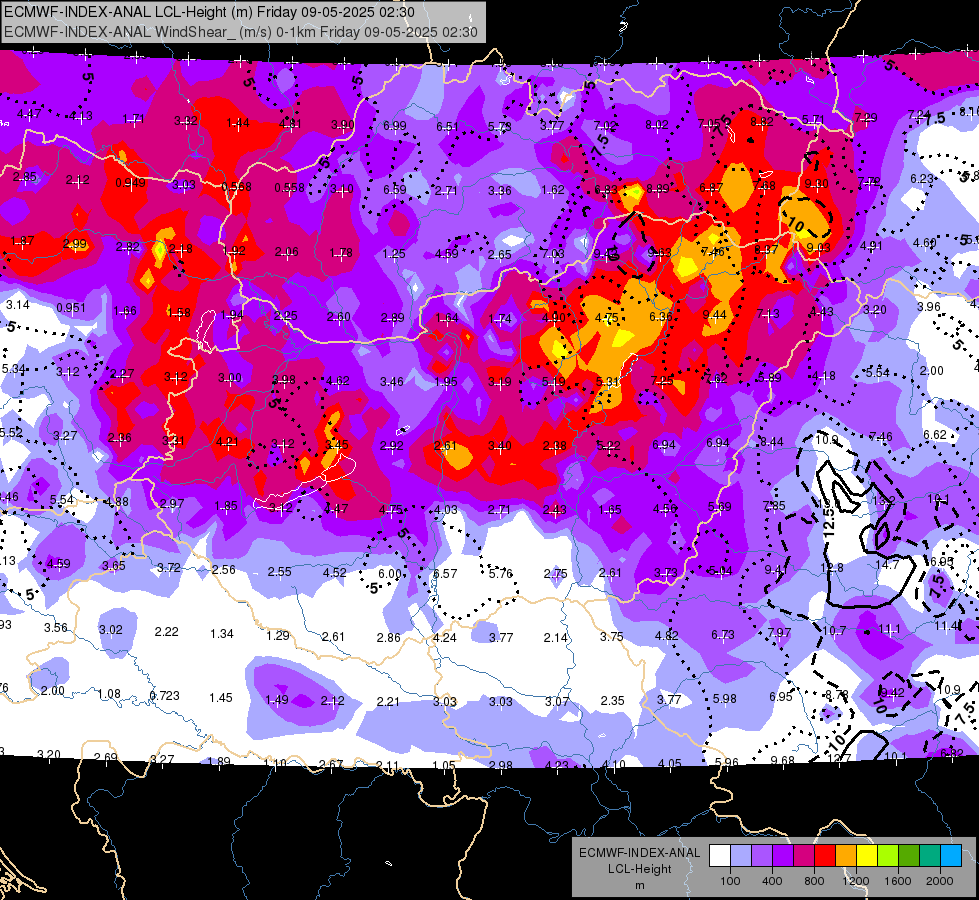Click the white legend swatch below 100
The height and width of the screenshot is (900, 979).
(x=719, y=856)
